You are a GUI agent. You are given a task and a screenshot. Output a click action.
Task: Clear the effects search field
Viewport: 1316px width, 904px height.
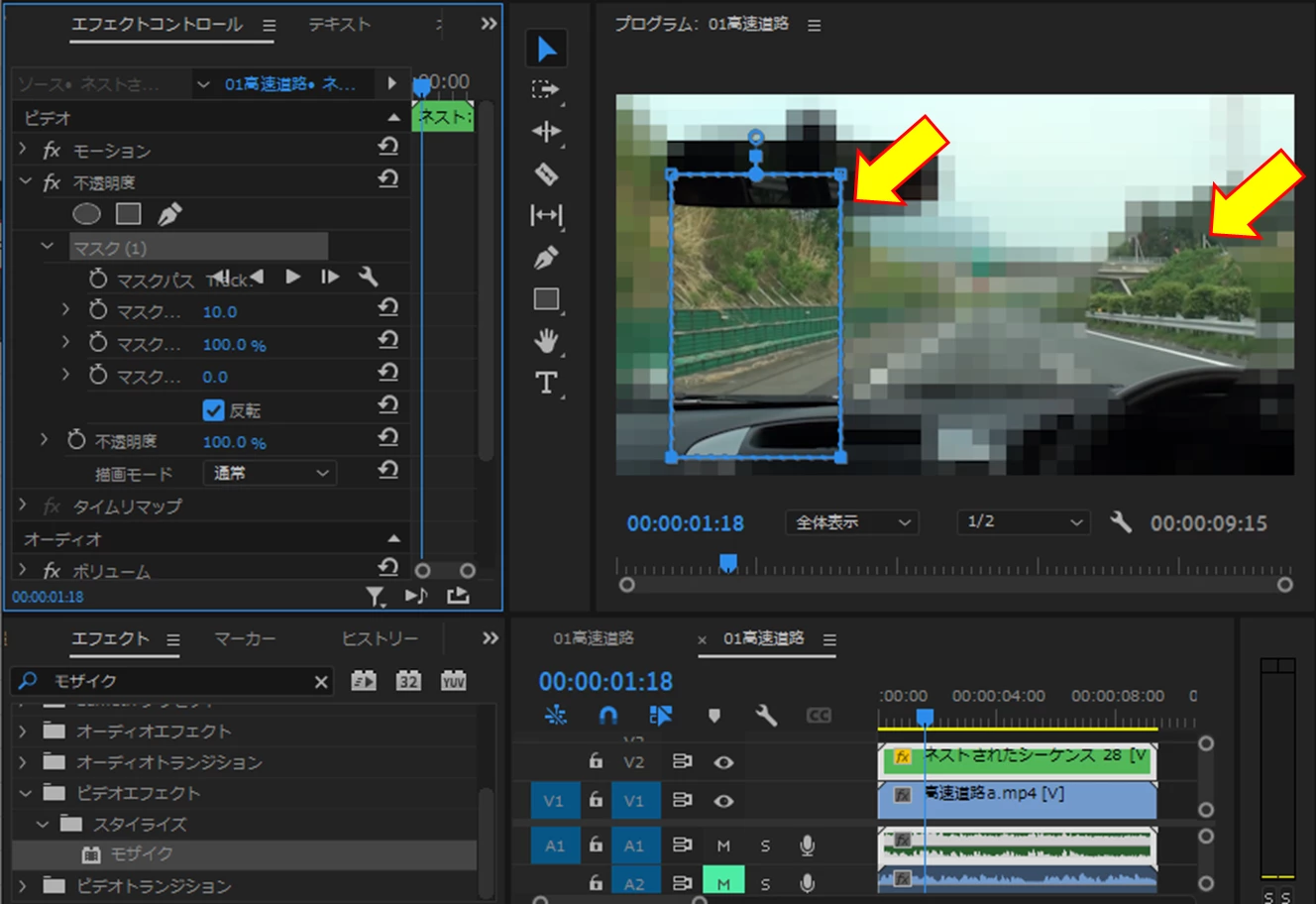click(x=321, y=682)
